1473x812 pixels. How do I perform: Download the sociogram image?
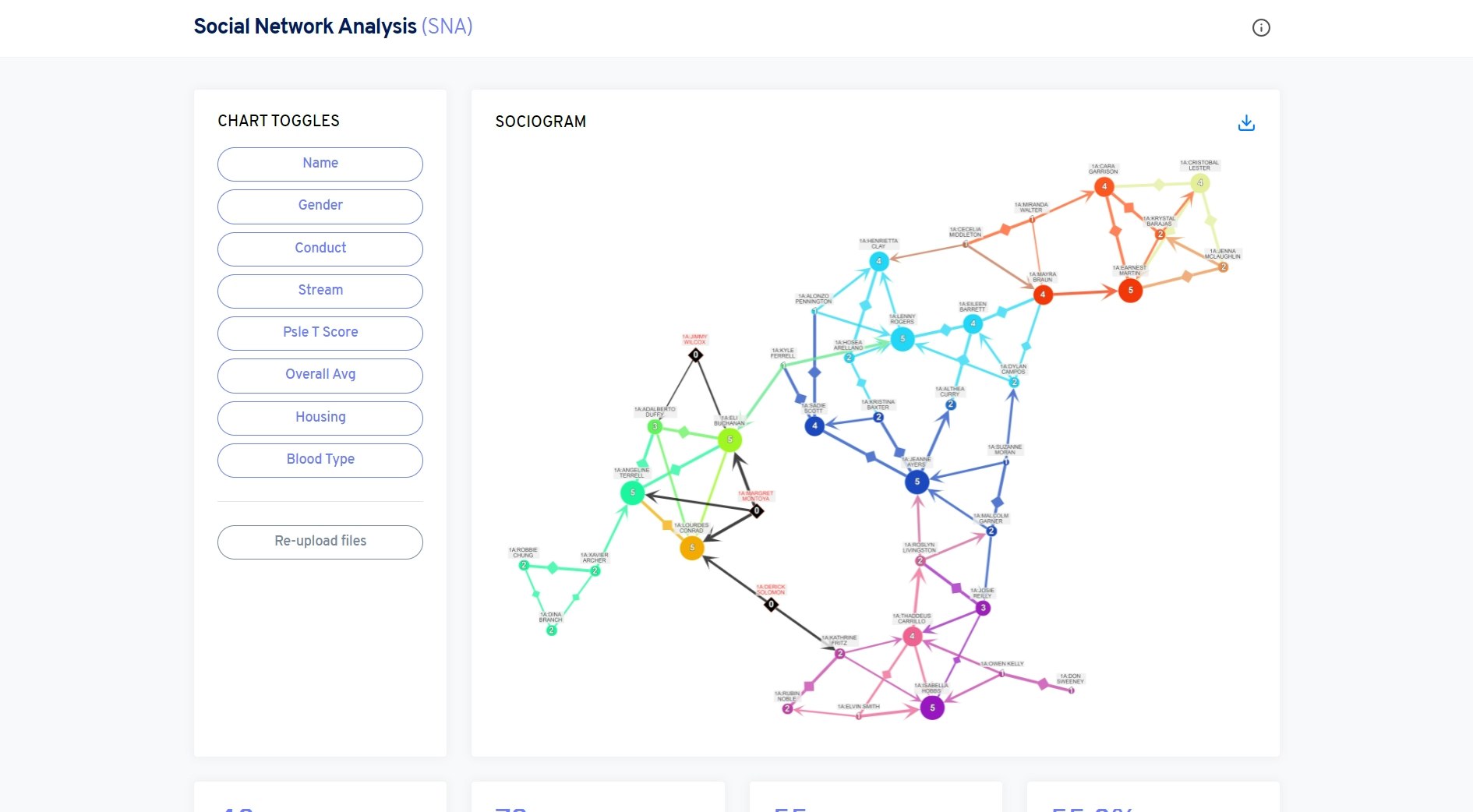1246,122
